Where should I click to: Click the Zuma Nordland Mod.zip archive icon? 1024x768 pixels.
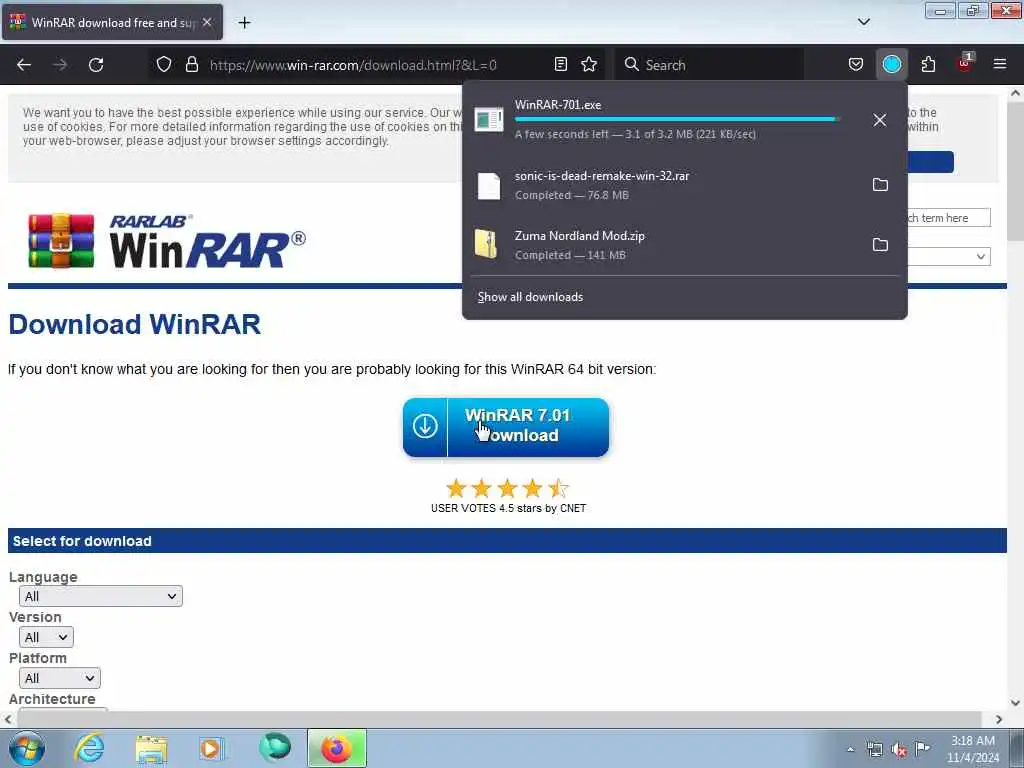(486, 244)
